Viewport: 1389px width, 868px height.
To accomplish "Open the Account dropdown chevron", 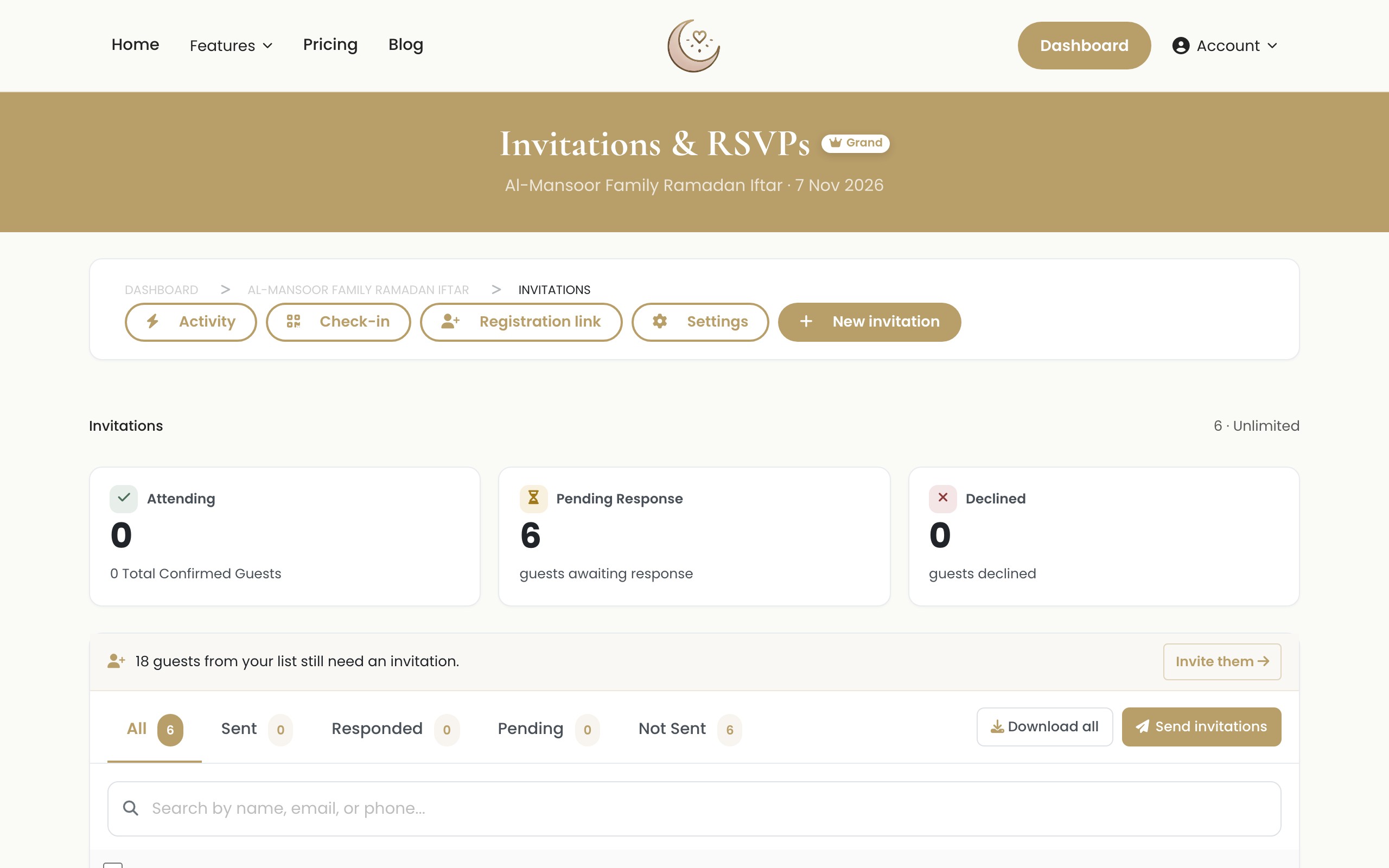I will pyautogui.click(x=1272, y=46).
